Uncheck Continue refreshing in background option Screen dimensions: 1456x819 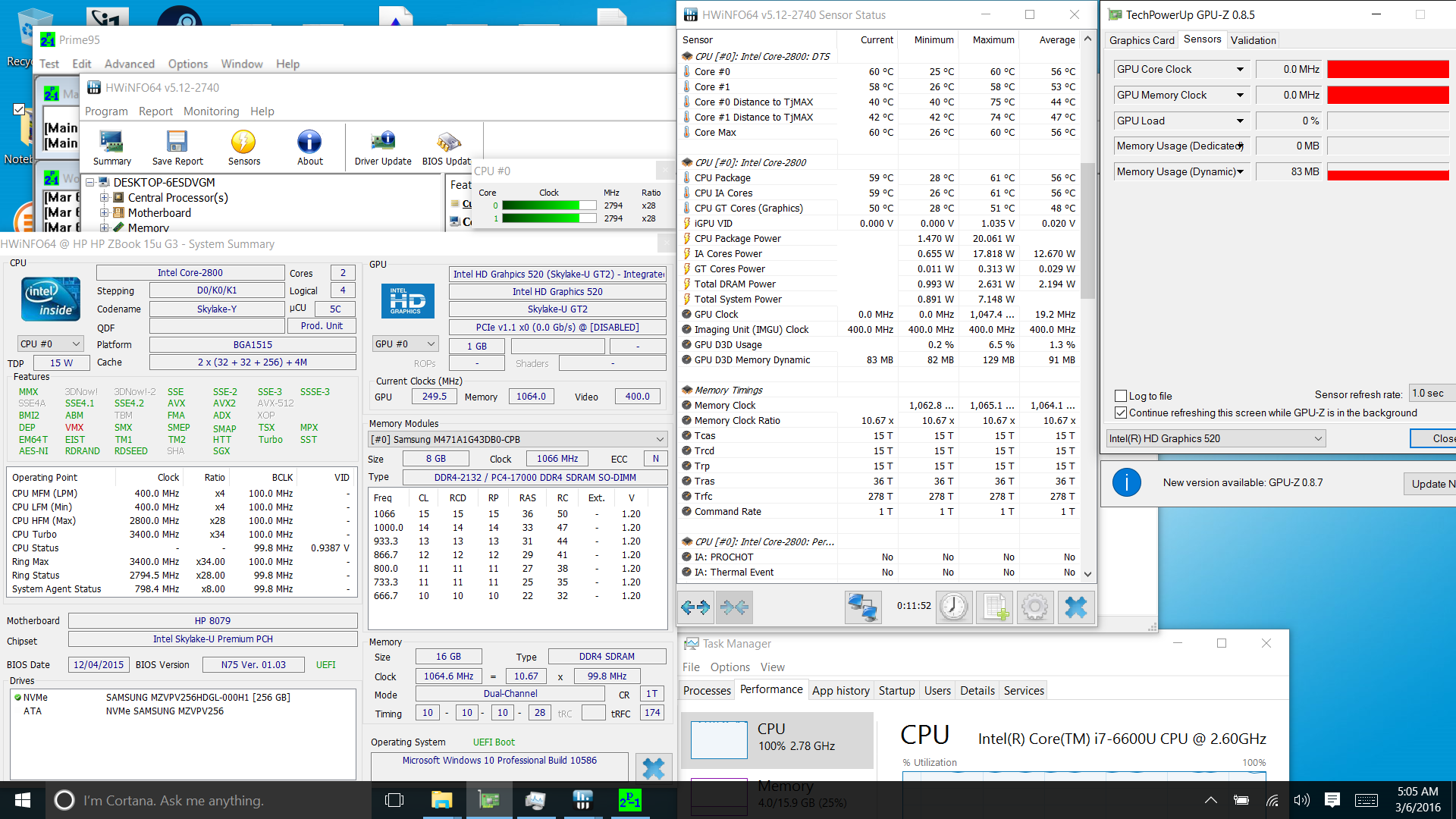(1121, 413)
